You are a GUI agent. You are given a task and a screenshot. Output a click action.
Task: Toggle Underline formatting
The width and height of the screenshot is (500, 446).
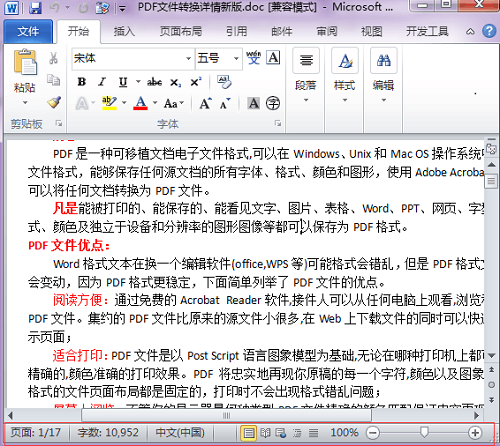[x=123, y=82]
